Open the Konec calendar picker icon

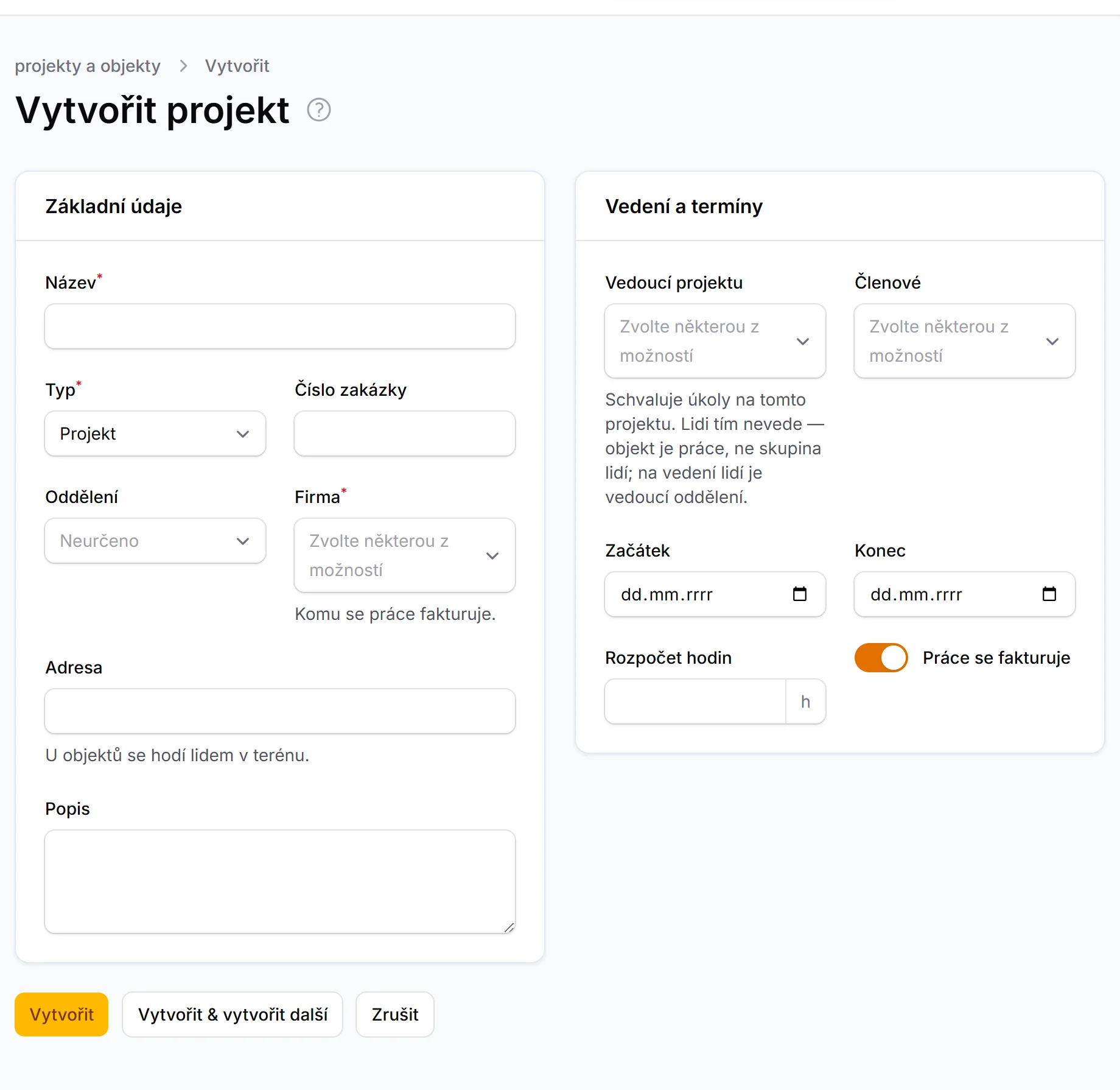(1049, 594)
